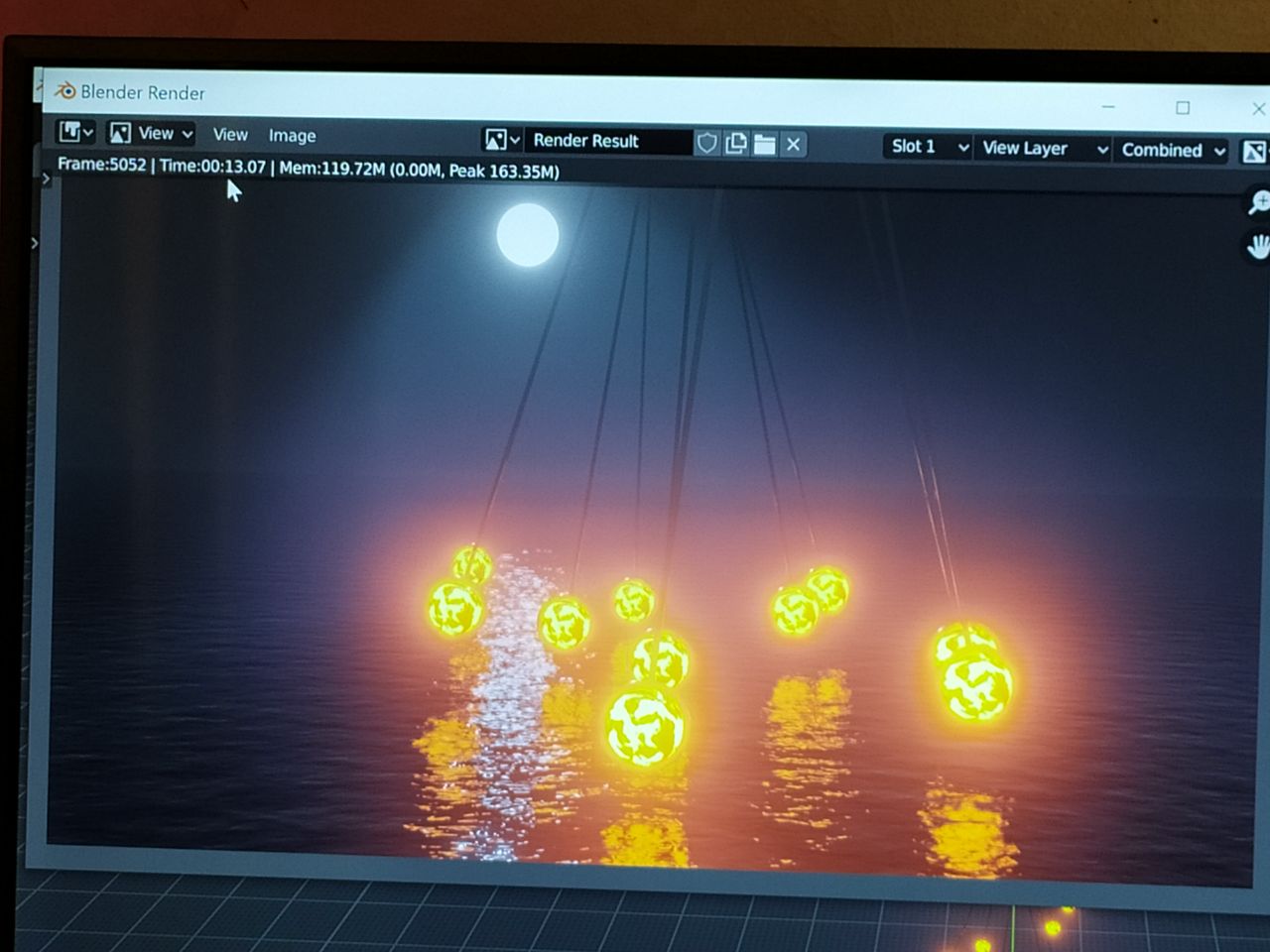Open the View menu
1270x952 pixels.
click(230, 135)
